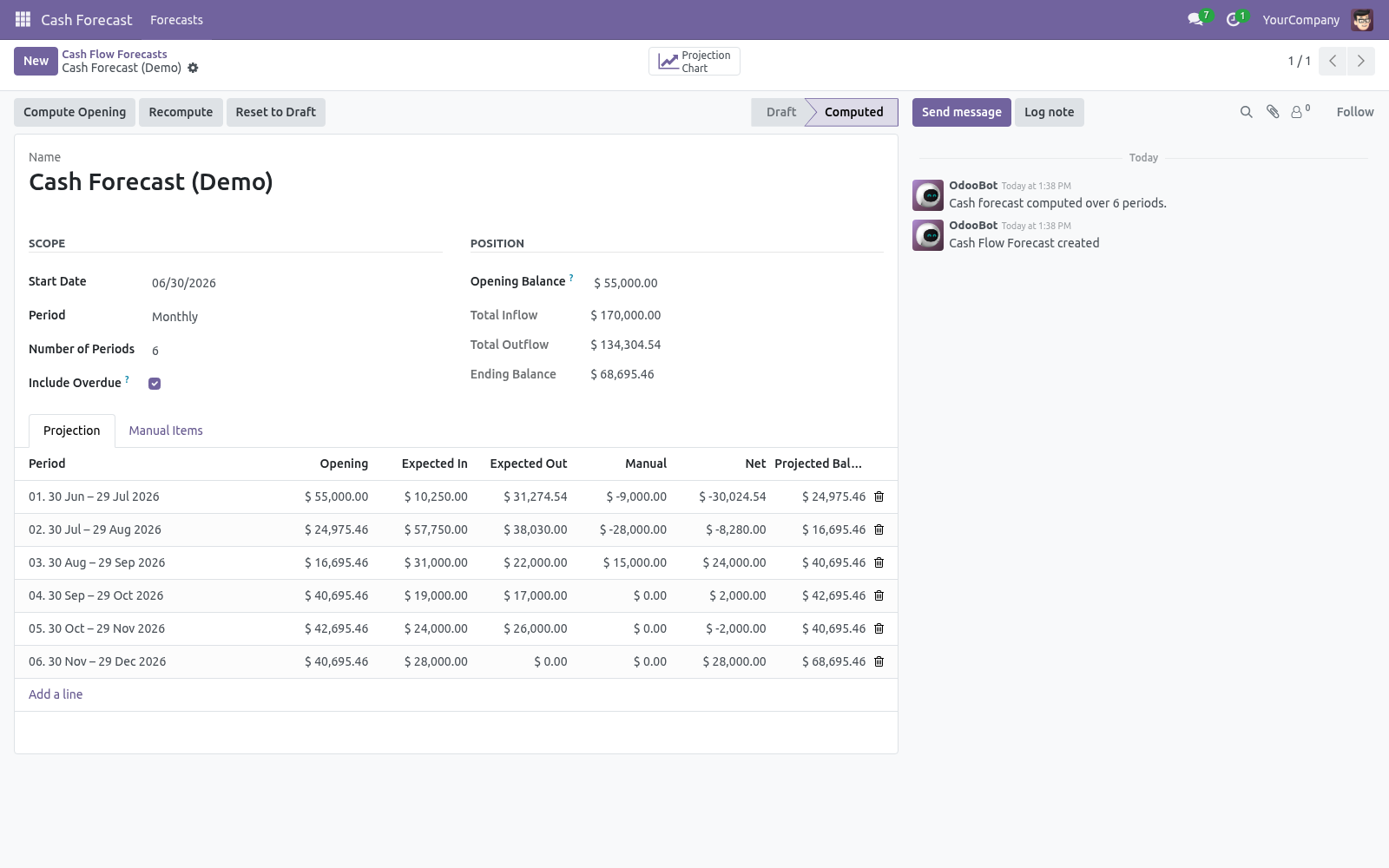Click the Total Outflow value $ 134,304.54
Image resolution: width=1389 pixels, height=868 pixels.
tap(625, 345)
